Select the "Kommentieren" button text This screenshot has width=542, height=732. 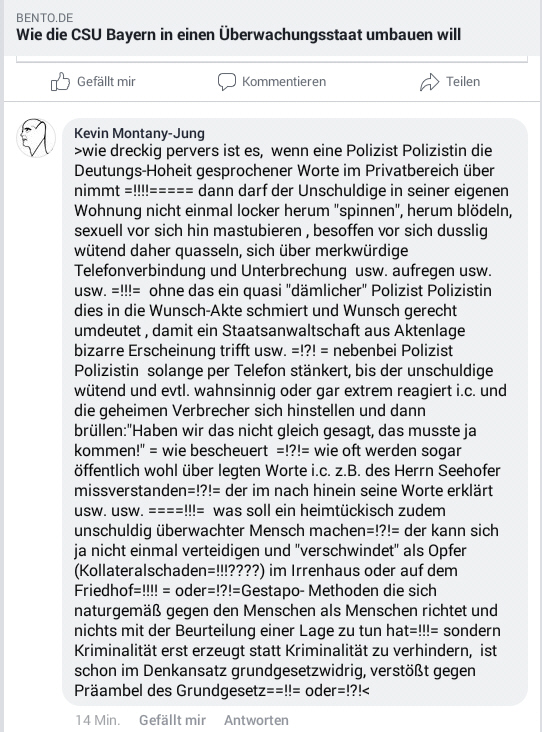click(x=284, y=82)
